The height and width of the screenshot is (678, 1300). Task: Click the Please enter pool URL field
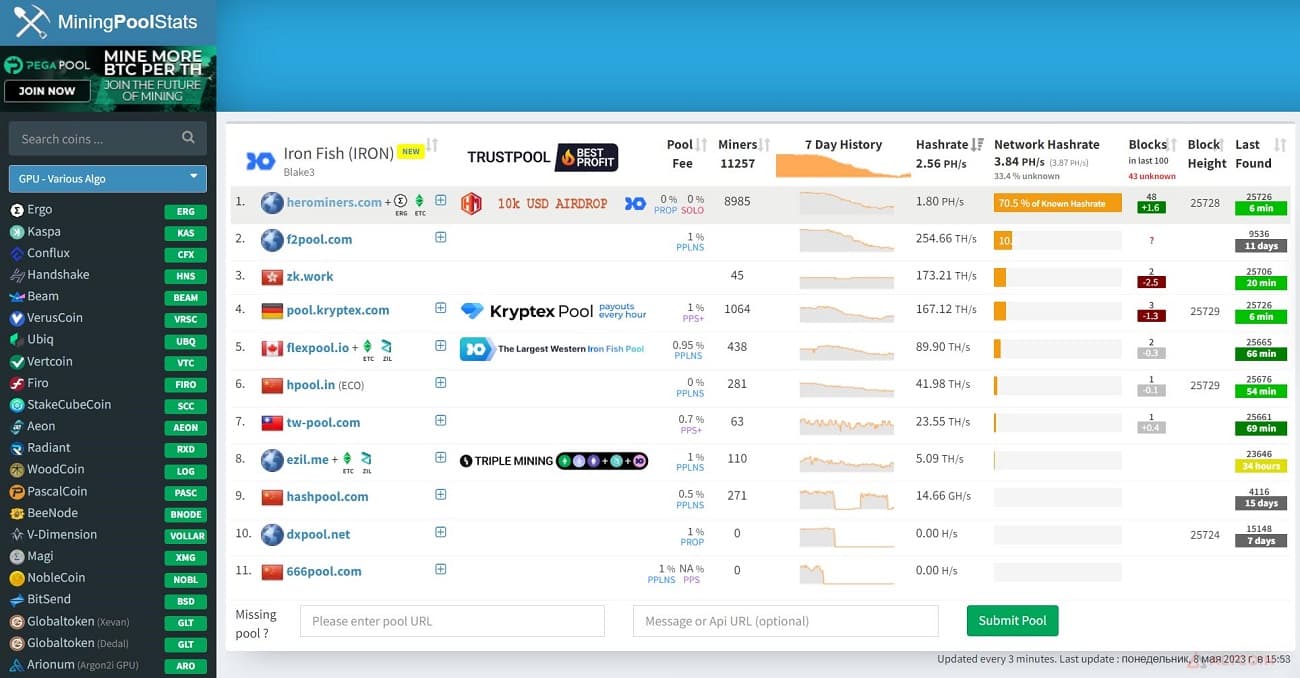[452, 621]
